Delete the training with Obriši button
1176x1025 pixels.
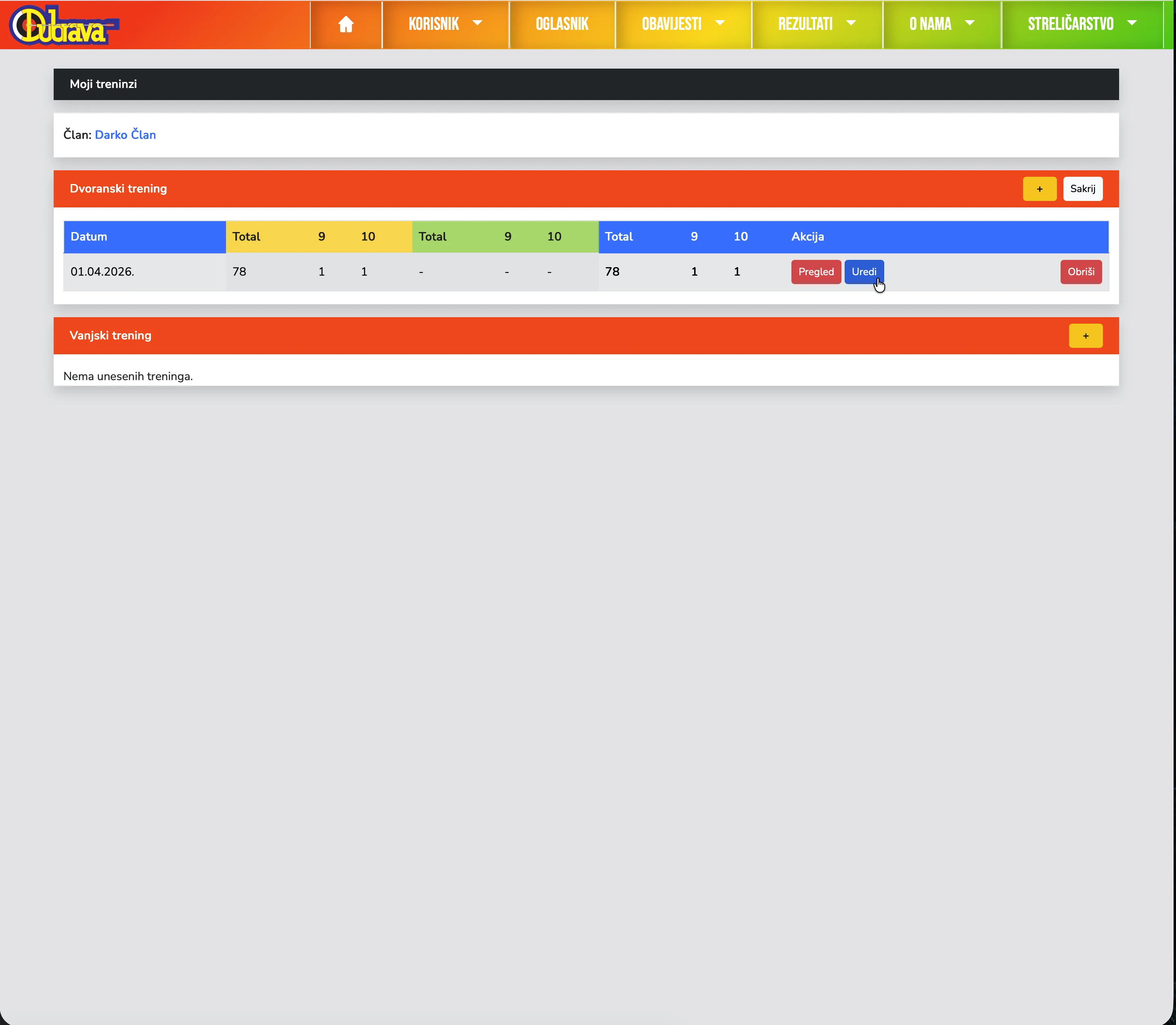(1080, 272)
